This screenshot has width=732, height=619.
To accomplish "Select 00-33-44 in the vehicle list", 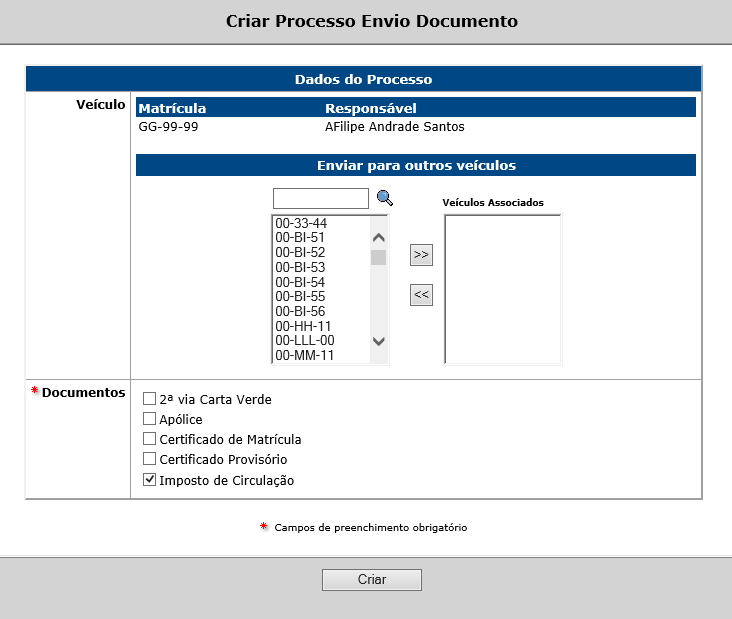I will 301,223.
